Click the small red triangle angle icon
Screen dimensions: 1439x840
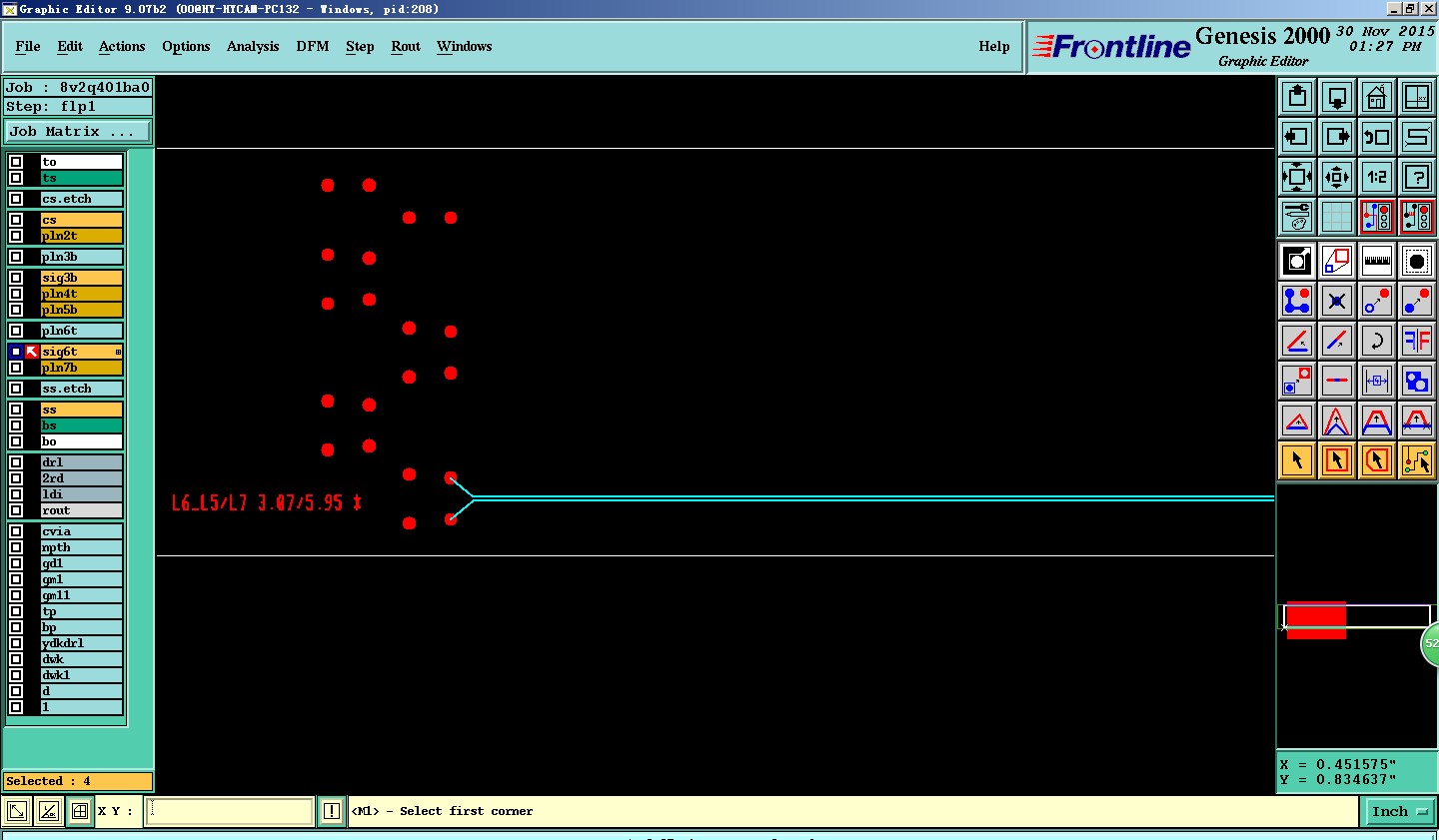coord(1297,420)
